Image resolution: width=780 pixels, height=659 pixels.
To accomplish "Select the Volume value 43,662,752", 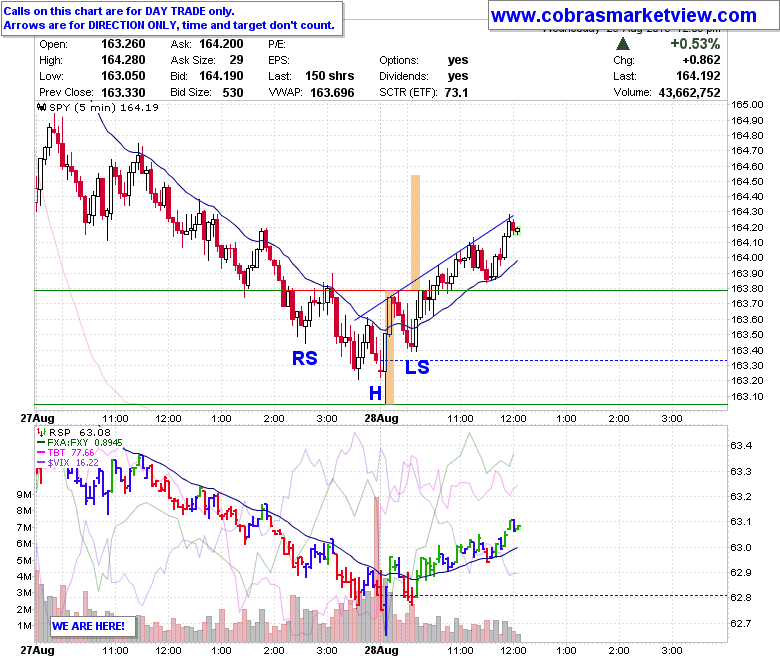I will pyautogui.click(x=689, y=93).
